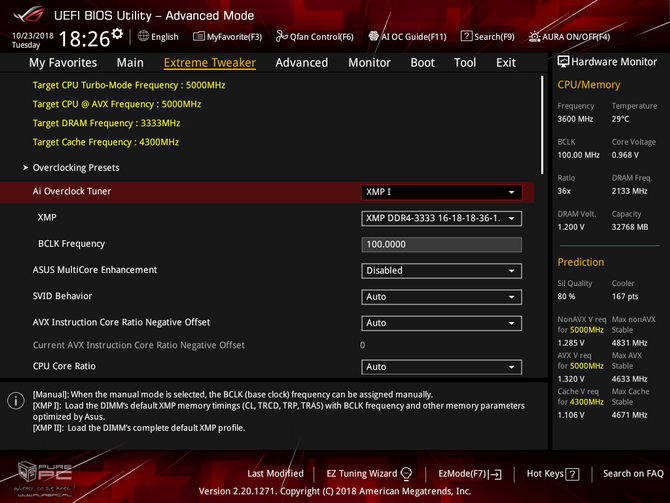Image resolution: width=670 pixels, height=503 pixels.
Task: Click Hot Keys label
Action: [x=545, y=474]
